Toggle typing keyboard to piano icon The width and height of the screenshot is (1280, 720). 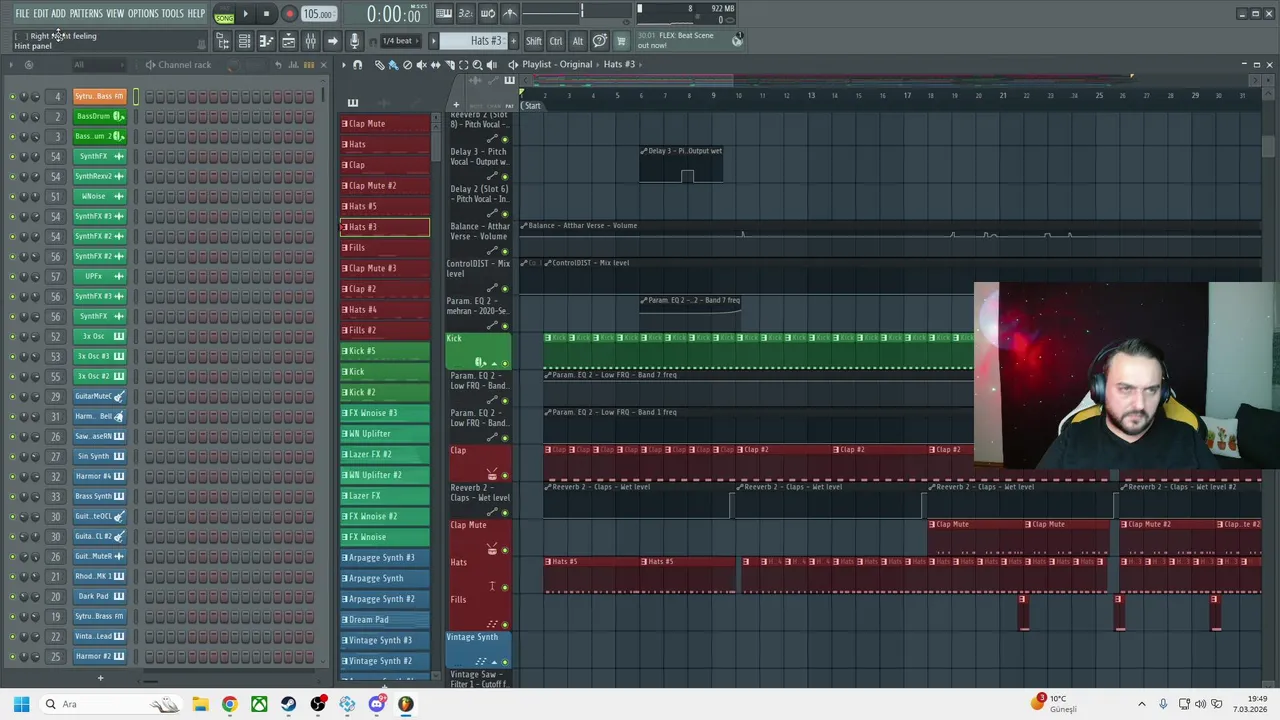coord(443,14)
